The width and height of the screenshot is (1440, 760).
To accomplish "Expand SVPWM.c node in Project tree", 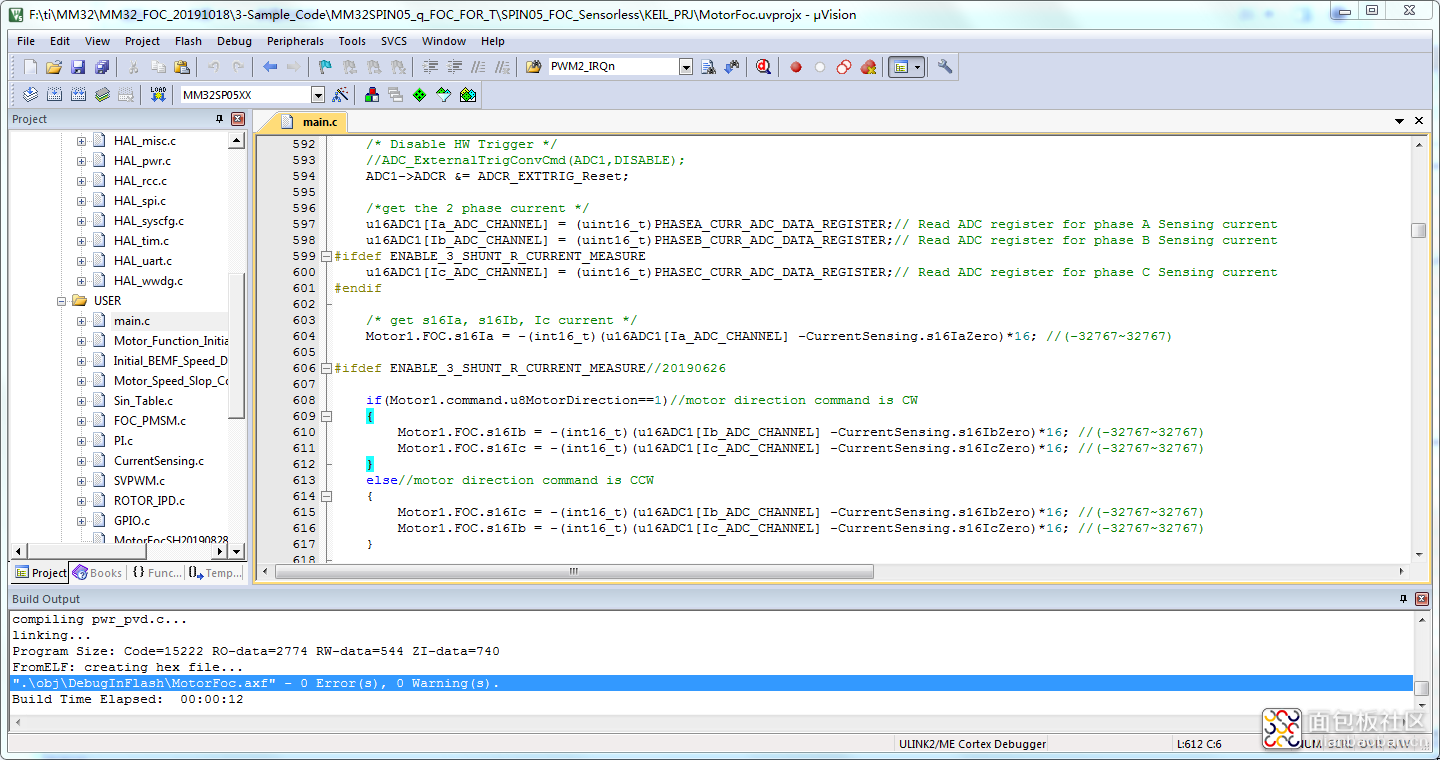I will coord(81,481).
